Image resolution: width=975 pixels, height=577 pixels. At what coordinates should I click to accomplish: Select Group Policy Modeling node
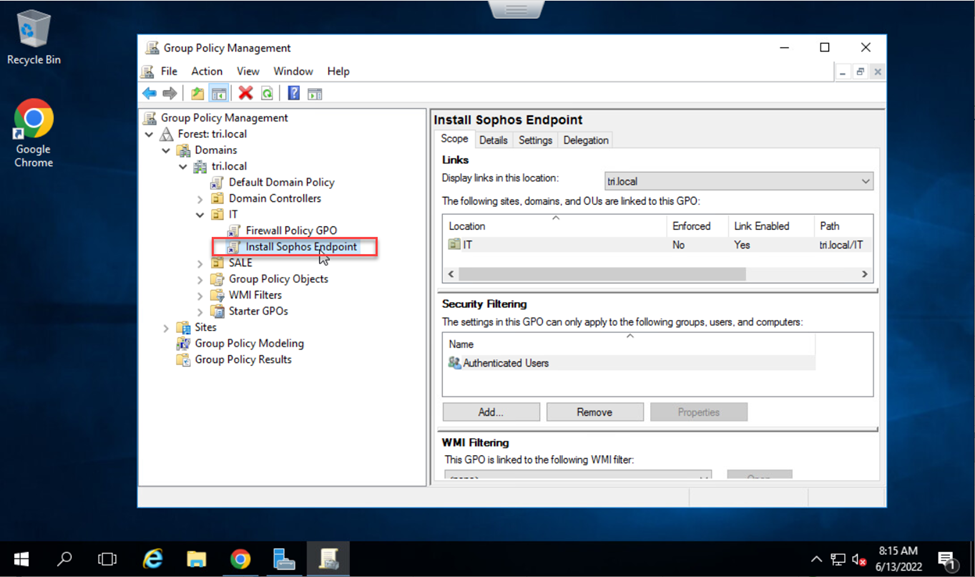click(249, 343)
